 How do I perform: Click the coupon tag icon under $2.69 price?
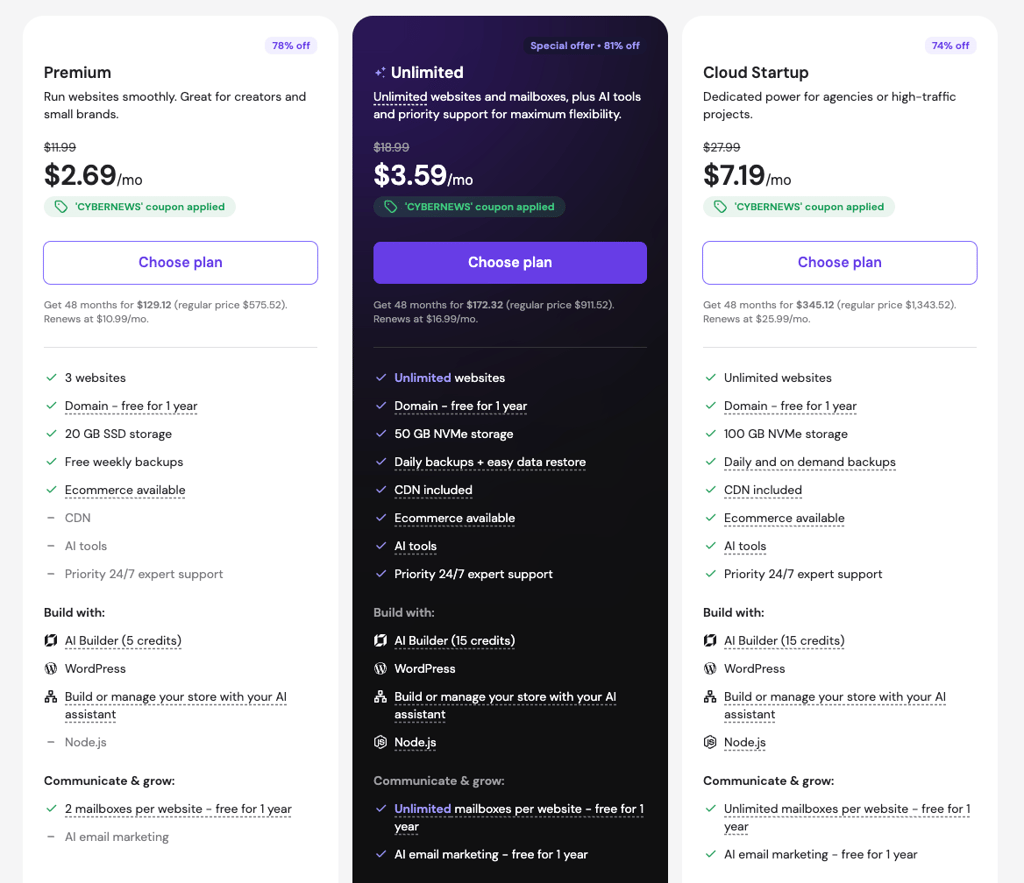[61, 207]
